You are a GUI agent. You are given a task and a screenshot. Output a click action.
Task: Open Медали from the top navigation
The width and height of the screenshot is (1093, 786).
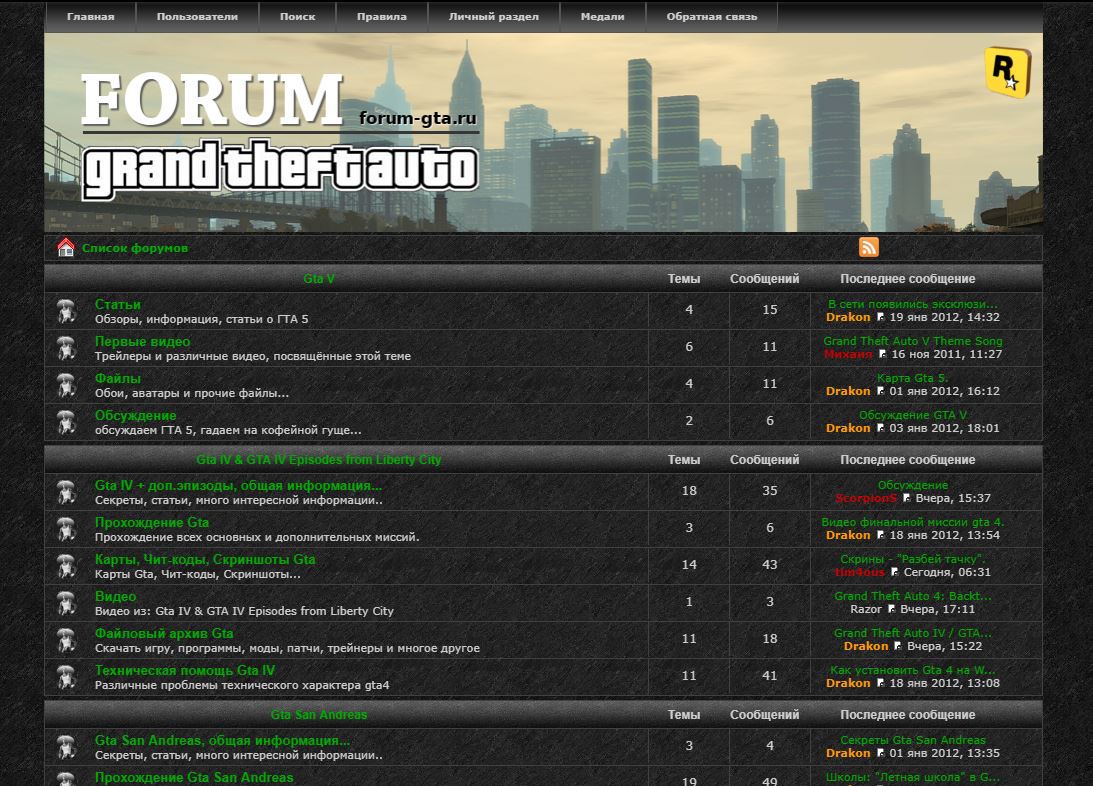[602, 17]
